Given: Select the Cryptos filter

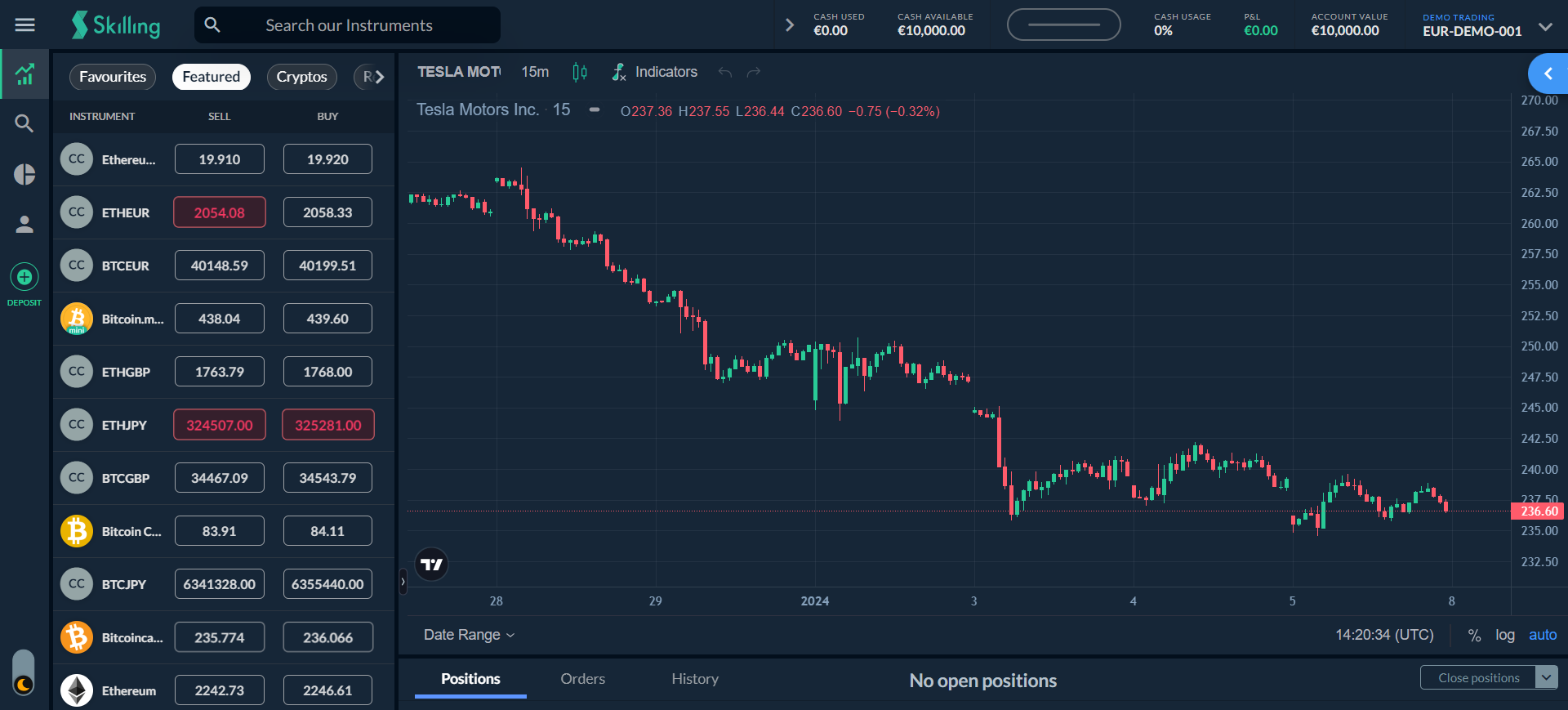Looking at the screenshot, I should click(301, 77).
